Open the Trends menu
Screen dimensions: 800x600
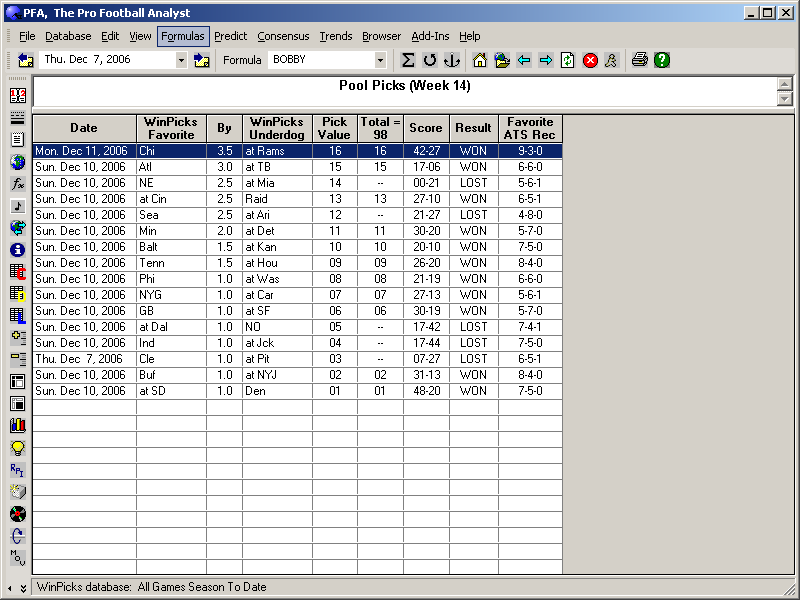click(x=336, y=36)
